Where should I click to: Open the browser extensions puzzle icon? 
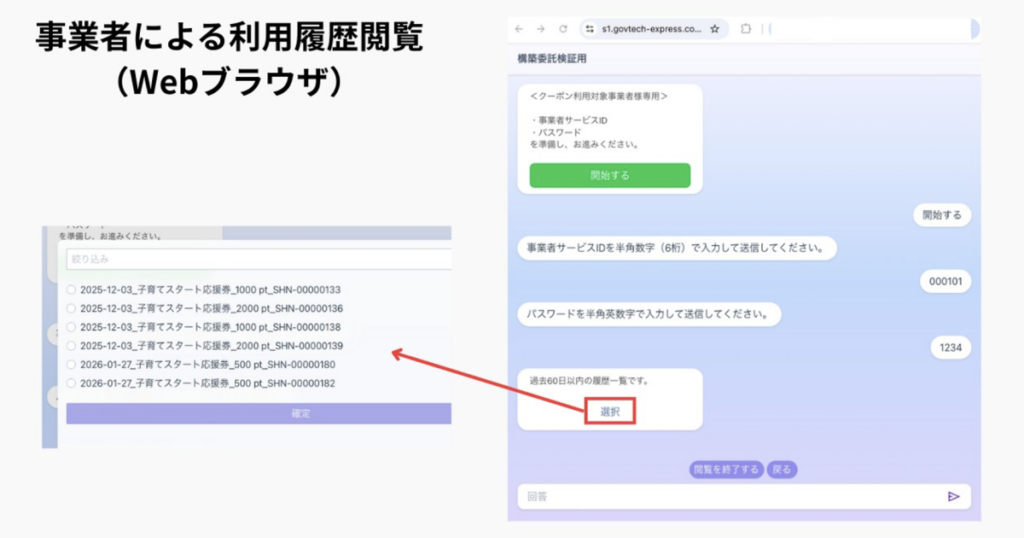tap(746, 29)
